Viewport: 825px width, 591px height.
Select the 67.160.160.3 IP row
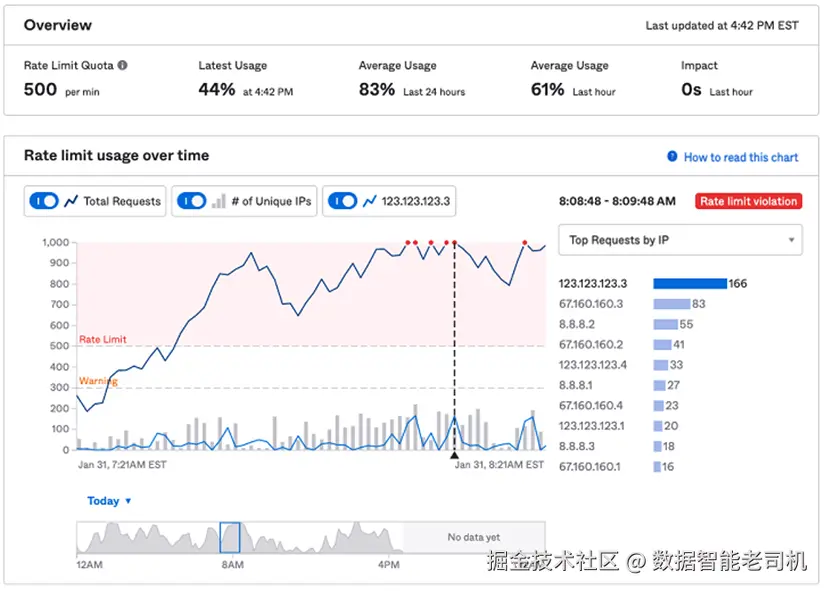(632, 304)
